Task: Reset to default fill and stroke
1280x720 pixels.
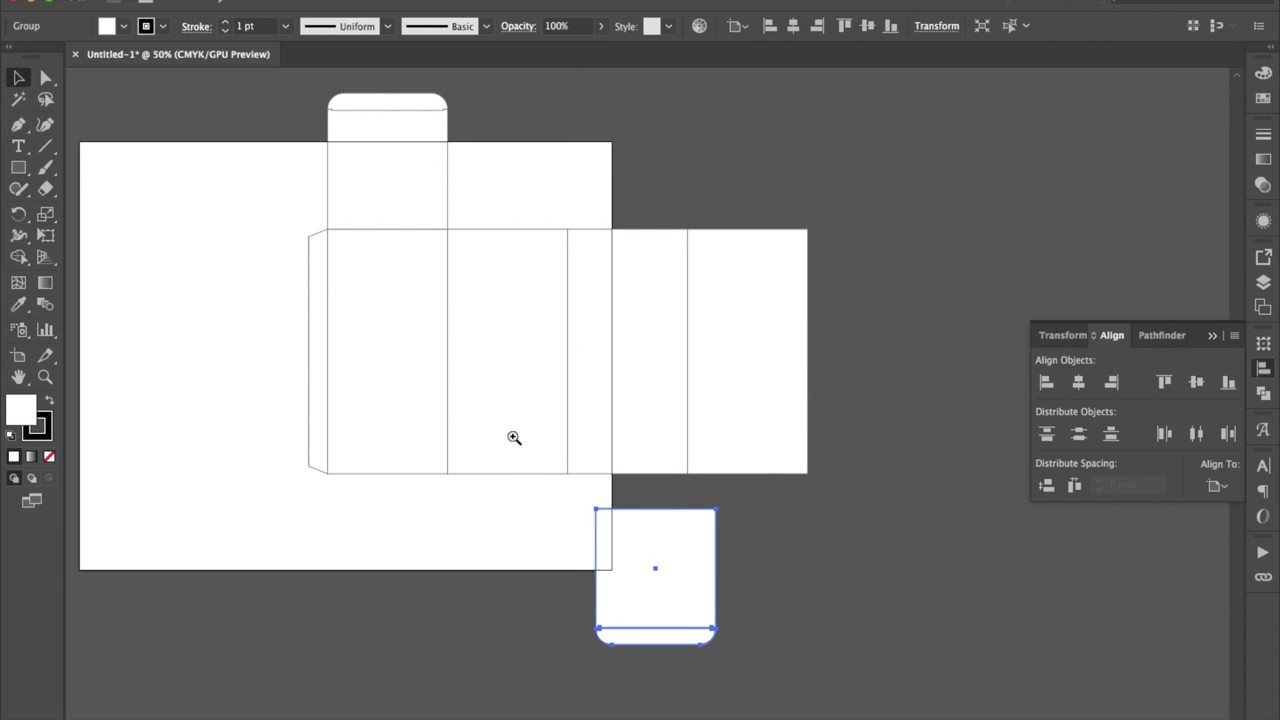Action: pos(11,435)
